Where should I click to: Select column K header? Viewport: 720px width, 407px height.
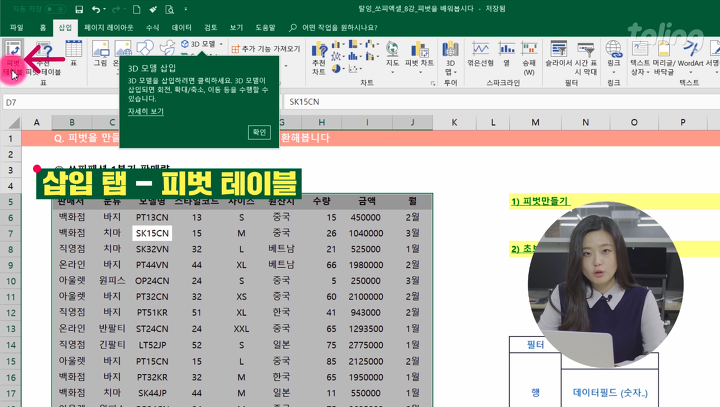(x=454, y=122)
